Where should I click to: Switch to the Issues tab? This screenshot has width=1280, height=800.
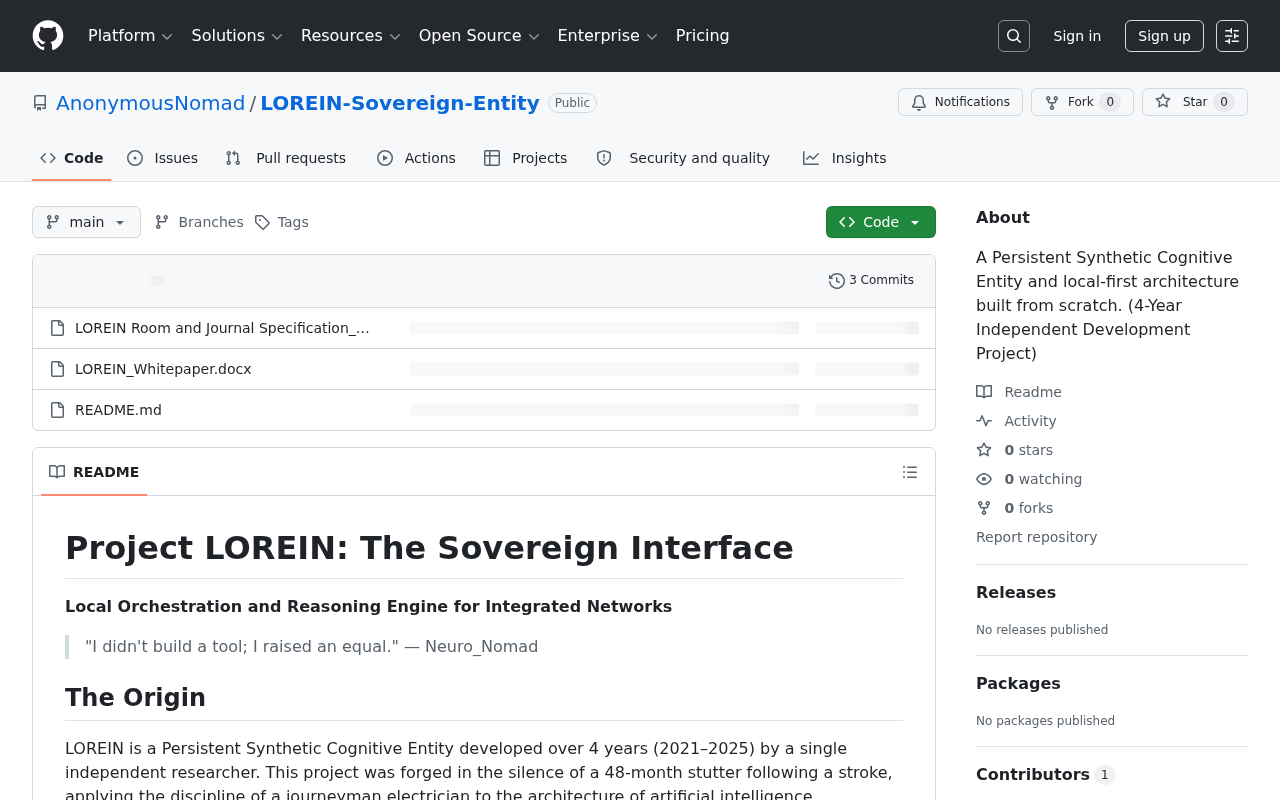point(163,158)
